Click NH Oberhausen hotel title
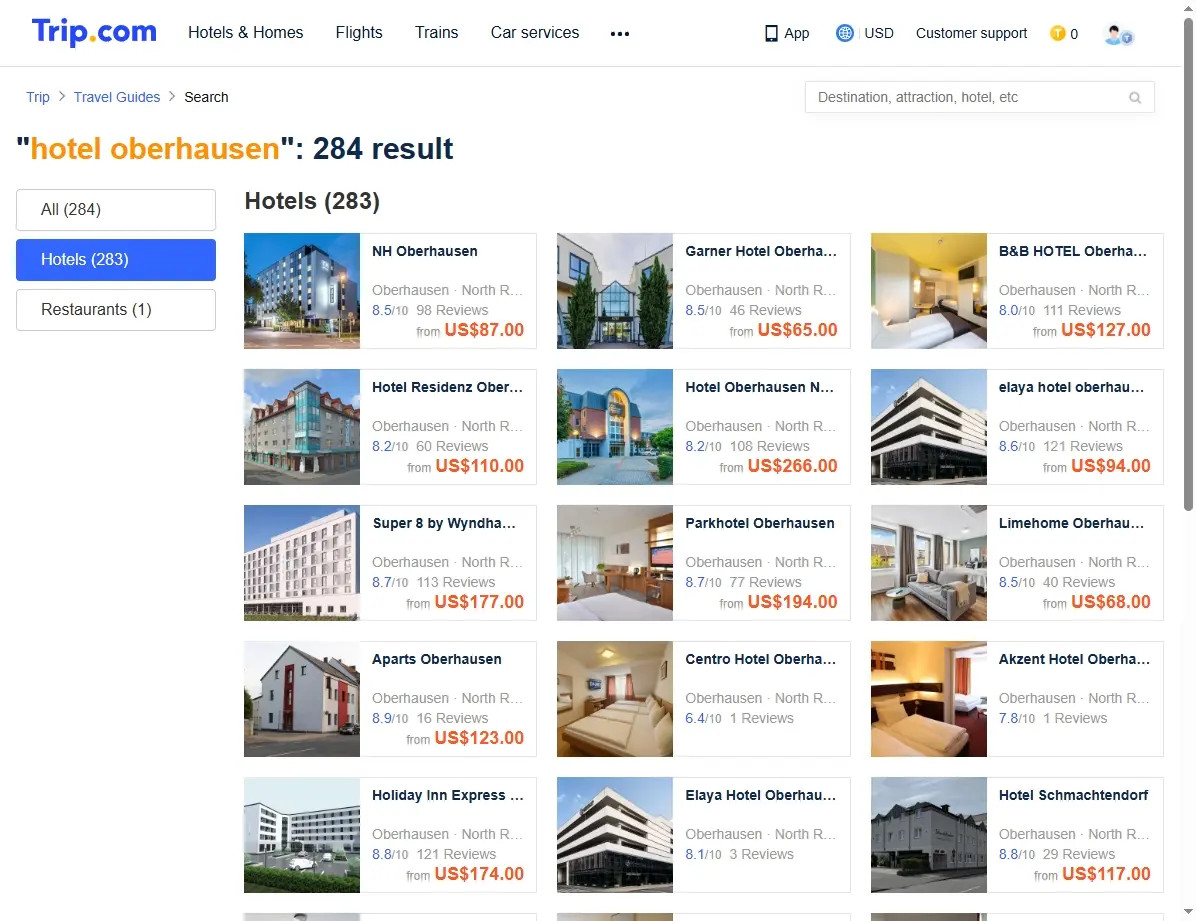The height and width of the screenshot is (921, 1196). (x=425, y=251)
